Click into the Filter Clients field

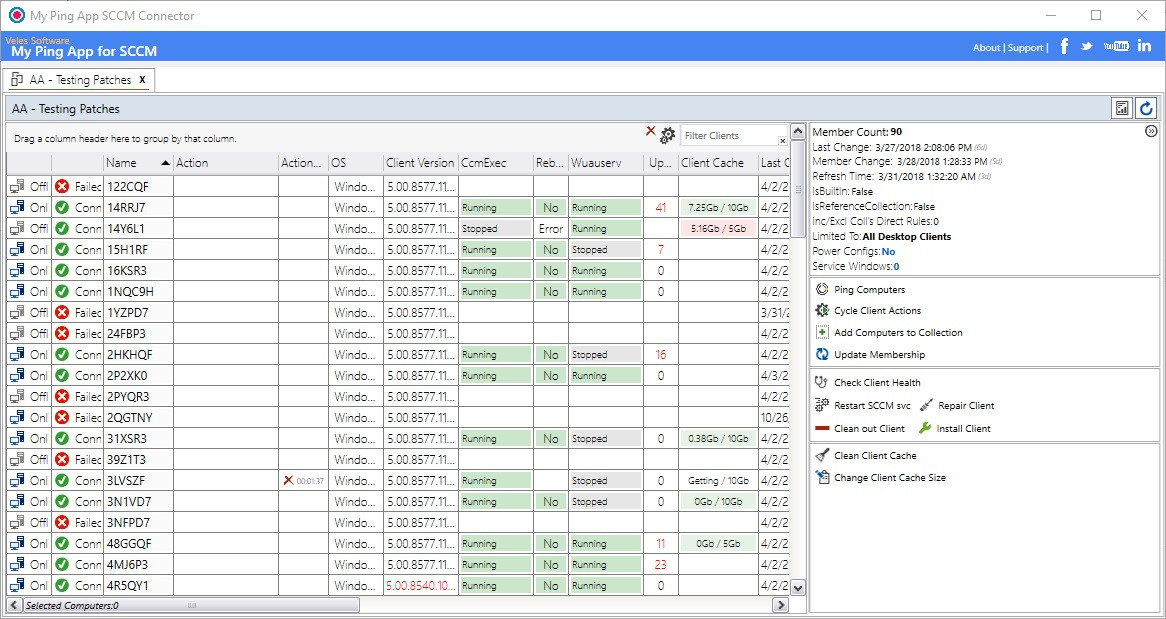[x=729, y=135]
